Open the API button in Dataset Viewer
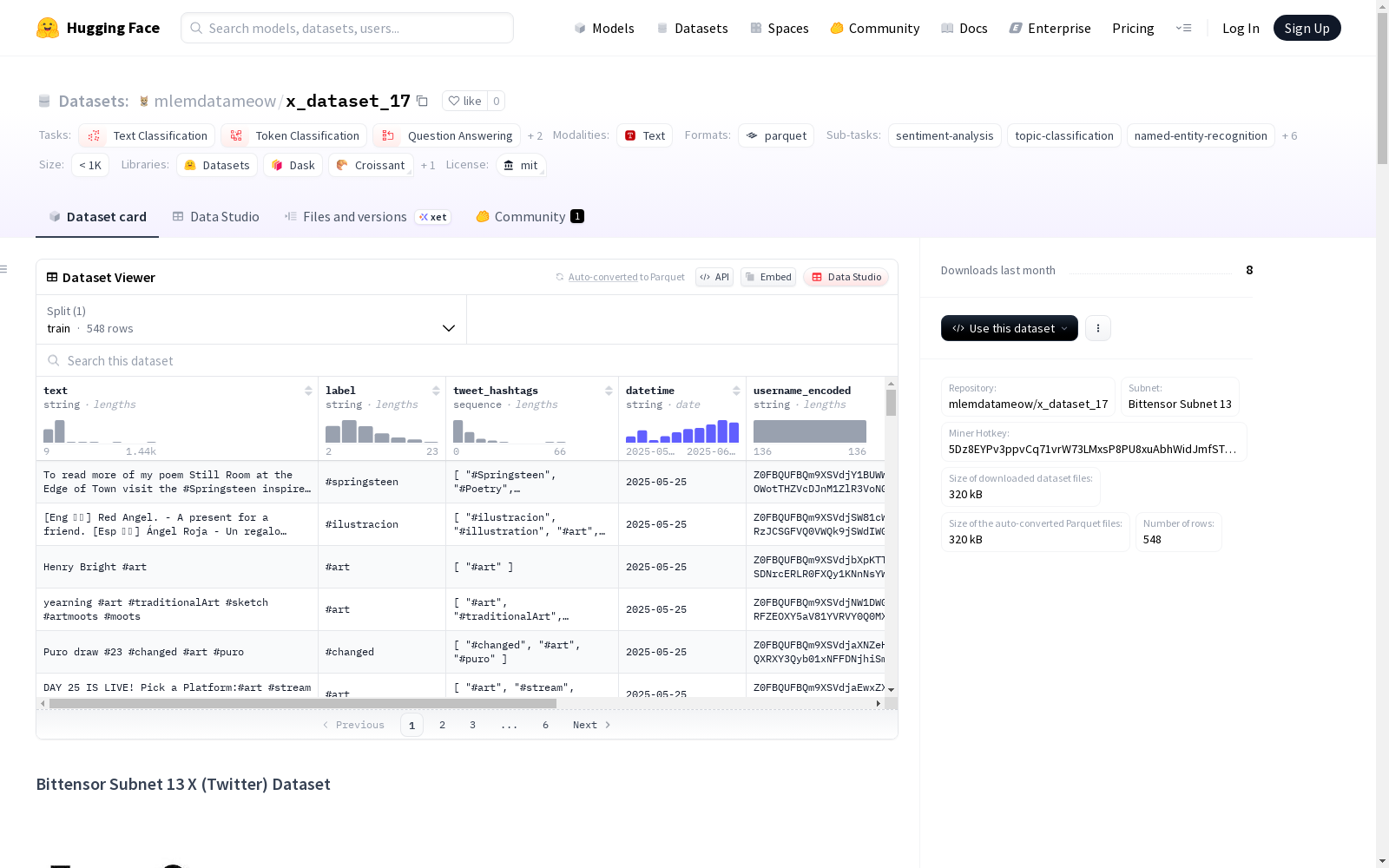The width and height of the screenshot is (1389, 868). pyautogui.click(x=714, y=277)
